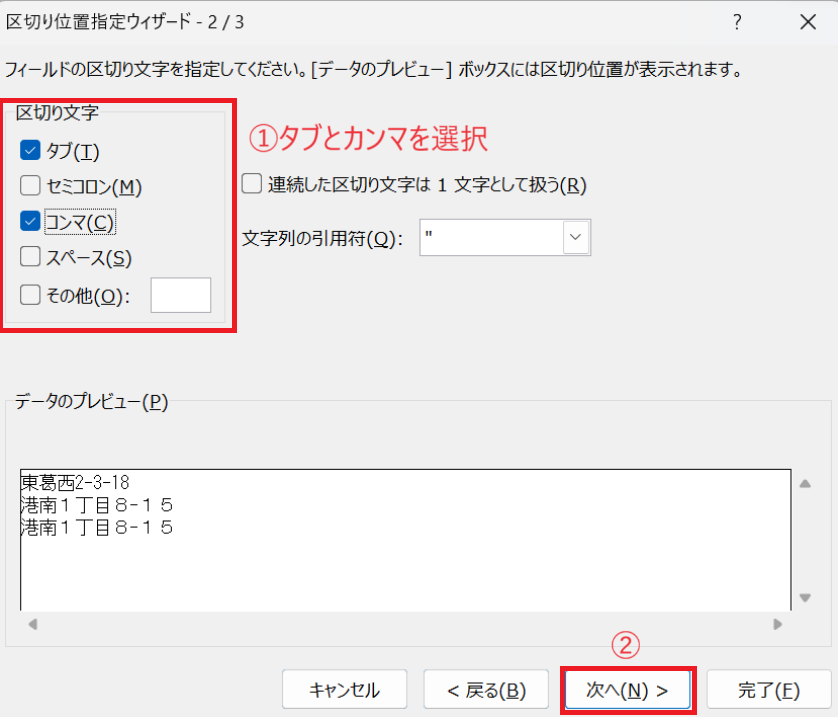The height and width of the screenshot is (717, 838).
Task: Enable the セミコロン(M) delimiter checkbox
Action: [30, 186]
